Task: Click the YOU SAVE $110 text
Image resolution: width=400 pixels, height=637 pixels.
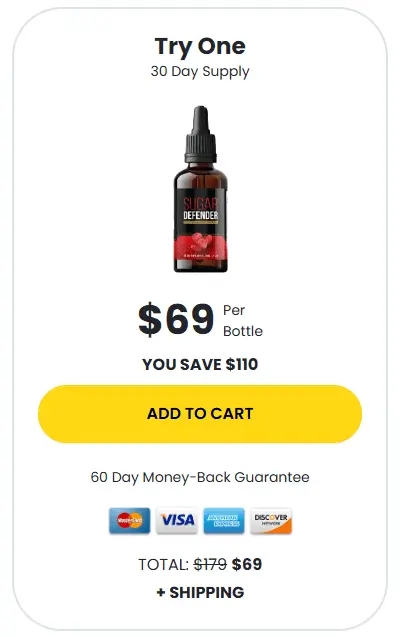Action: (x=200, y=364)
